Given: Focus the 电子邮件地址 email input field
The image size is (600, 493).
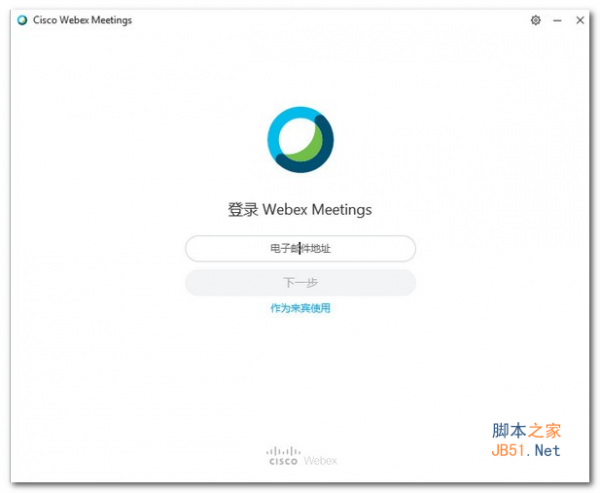Looking at the screenshot, I should point(300,248).
